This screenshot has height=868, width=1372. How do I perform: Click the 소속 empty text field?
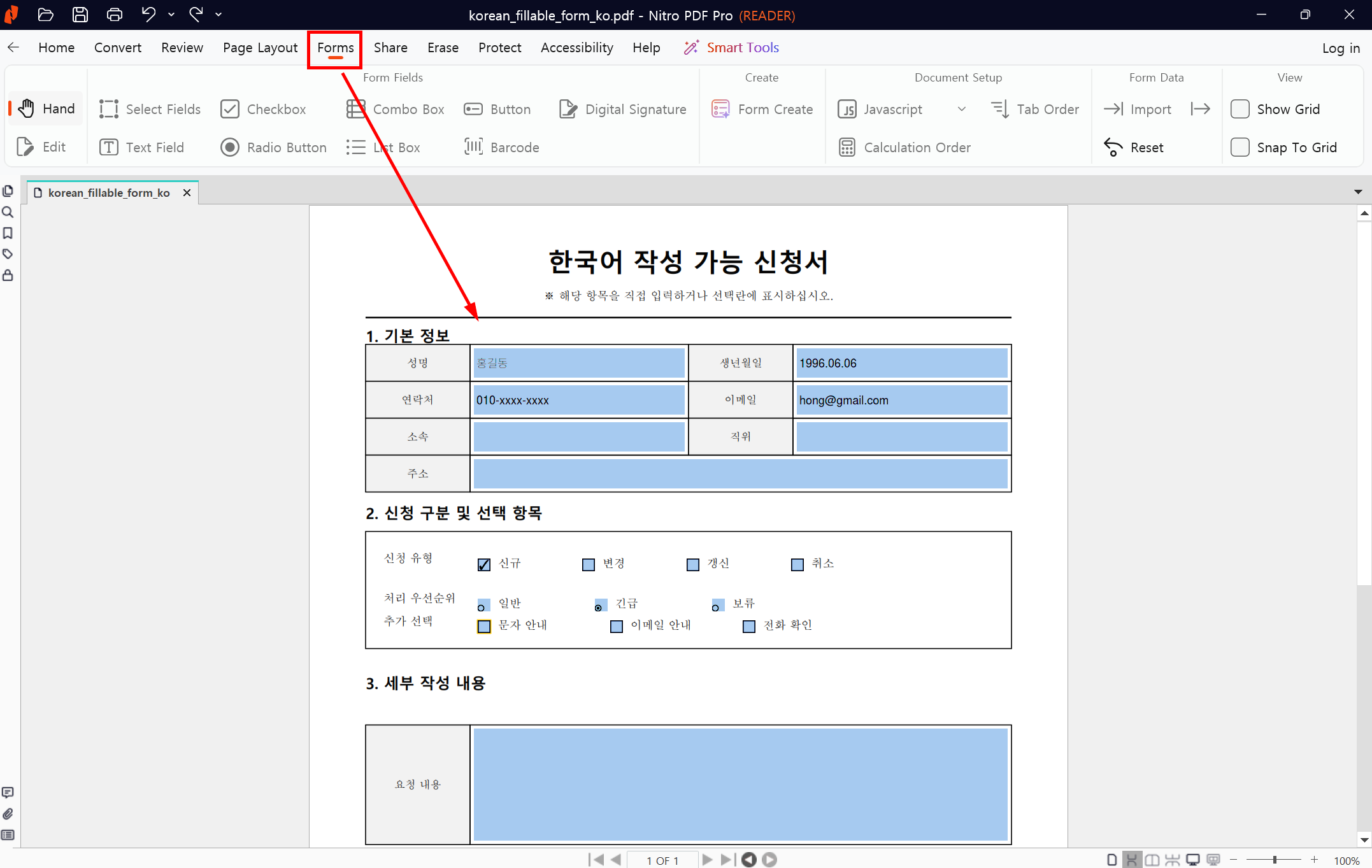point(579,437)
